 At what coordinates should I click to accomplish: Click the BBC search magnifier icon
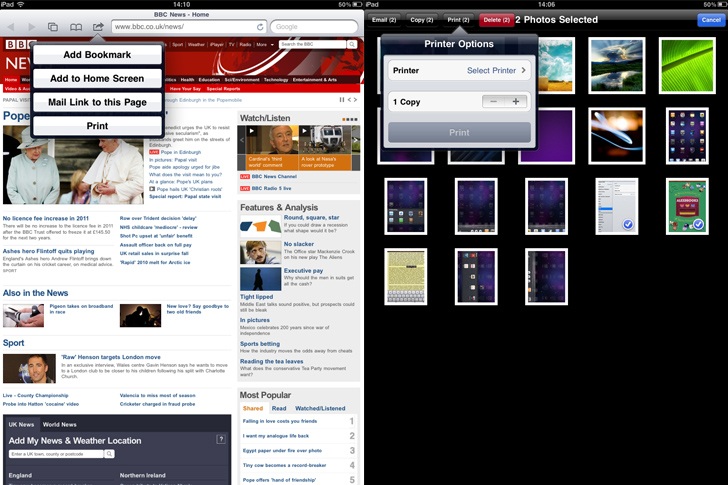point(352,44)
